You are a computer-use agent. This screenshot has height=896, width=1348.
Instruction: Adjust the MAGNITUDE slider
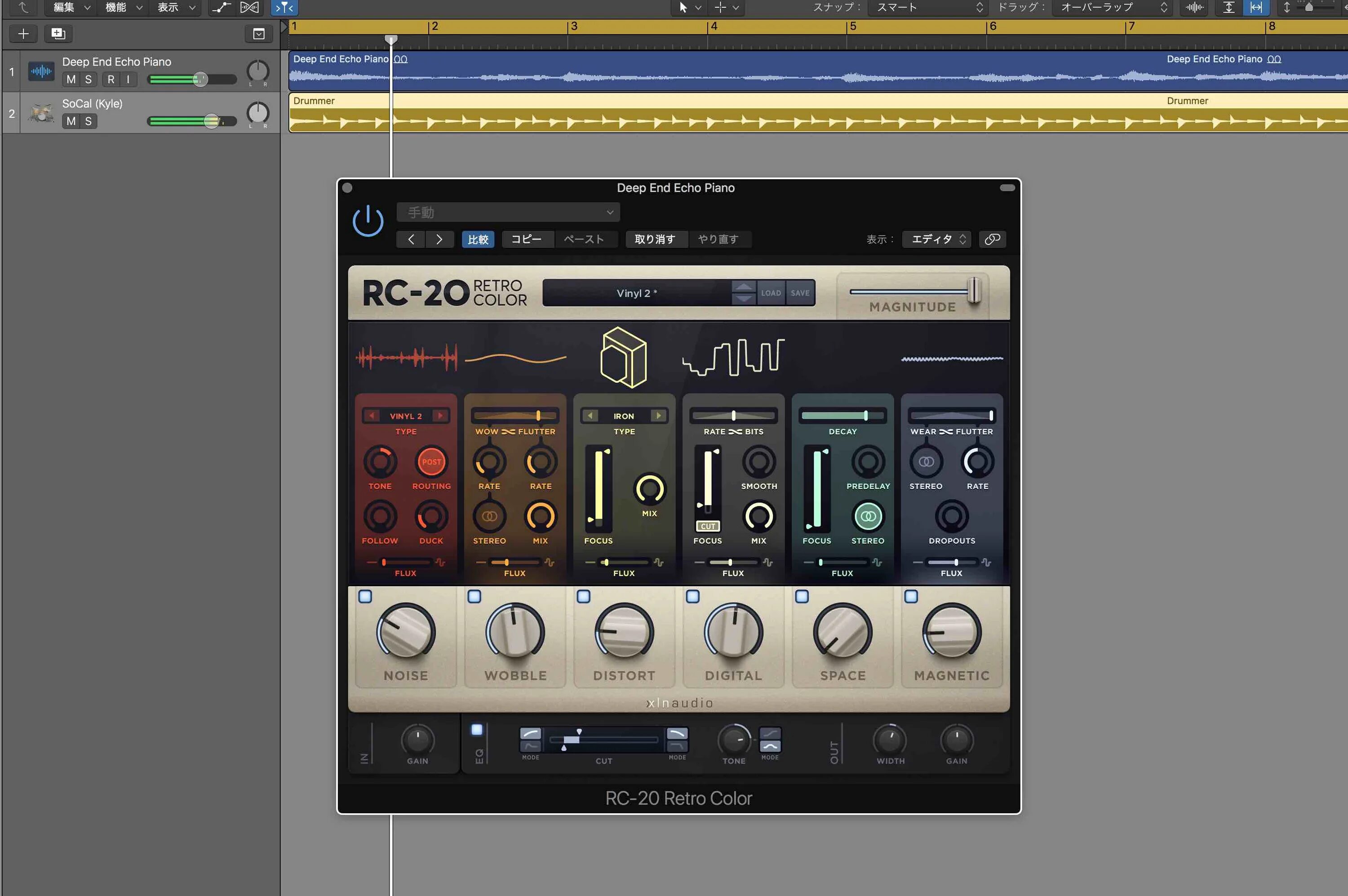975,291
